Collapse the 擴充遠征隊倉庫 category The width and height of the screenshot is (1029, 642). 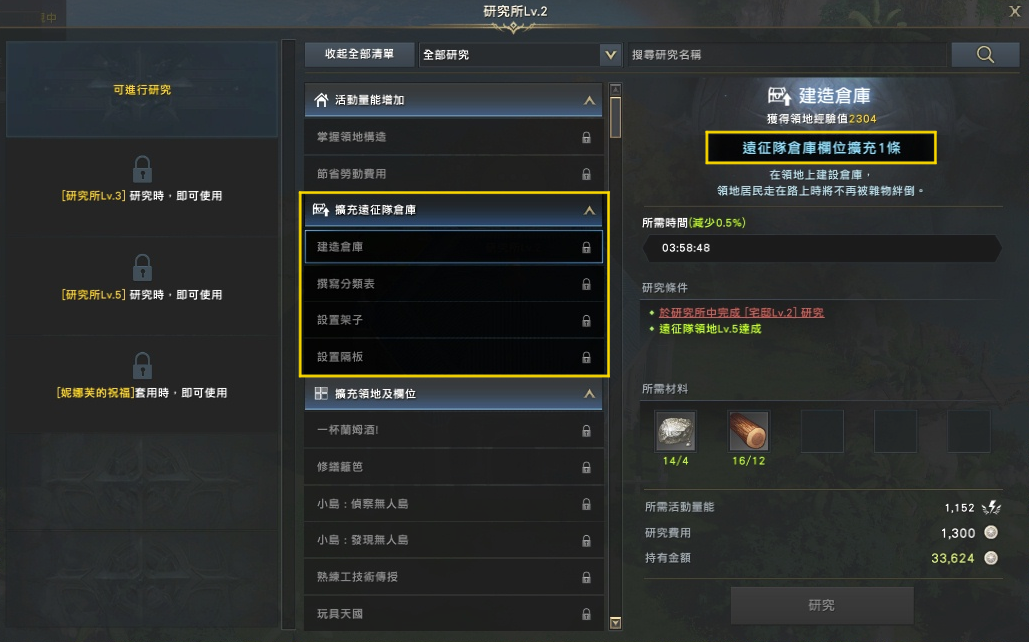click(589, 210)
